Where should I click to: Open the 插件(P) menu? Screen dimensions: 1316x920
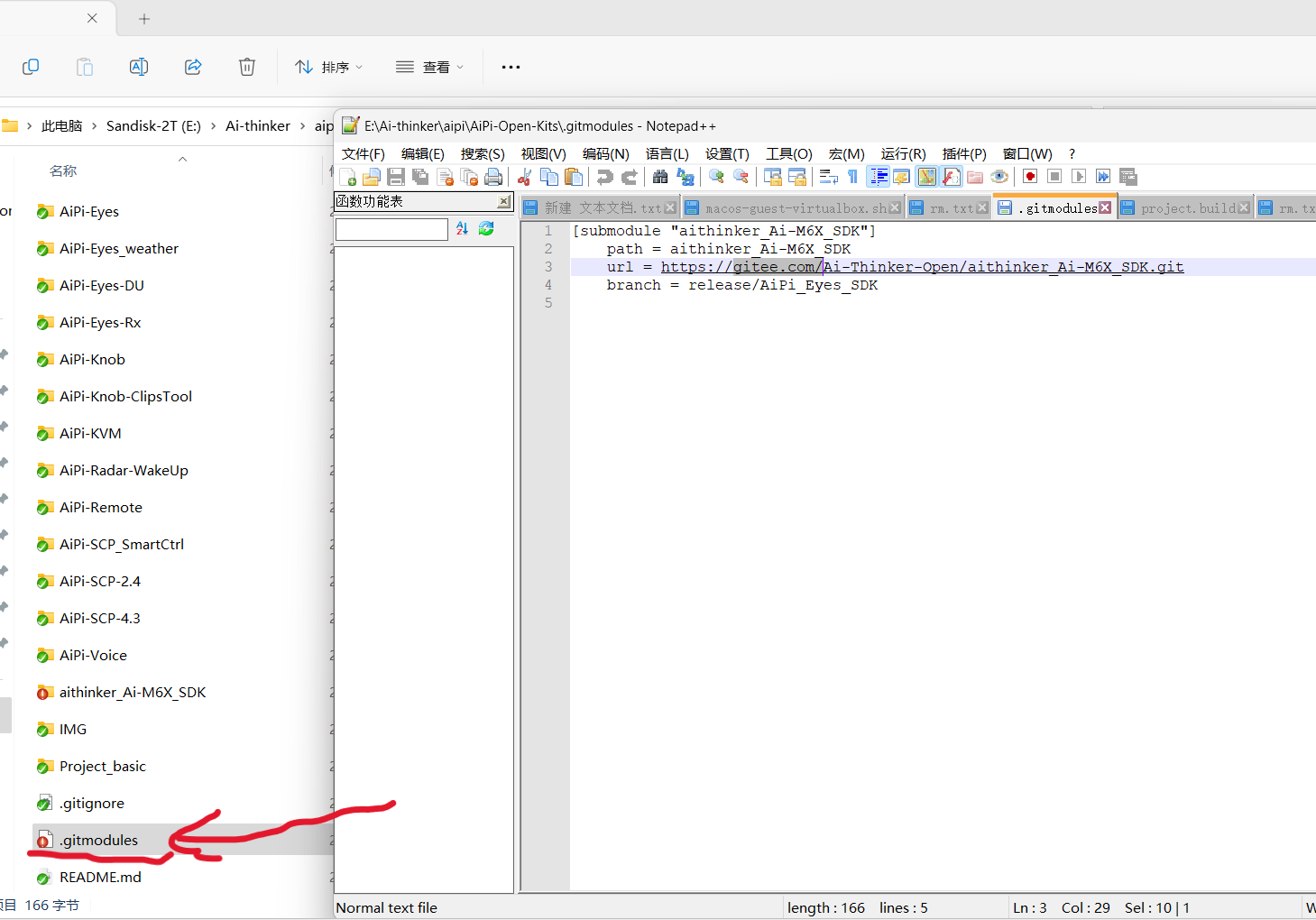pos(964,154)
